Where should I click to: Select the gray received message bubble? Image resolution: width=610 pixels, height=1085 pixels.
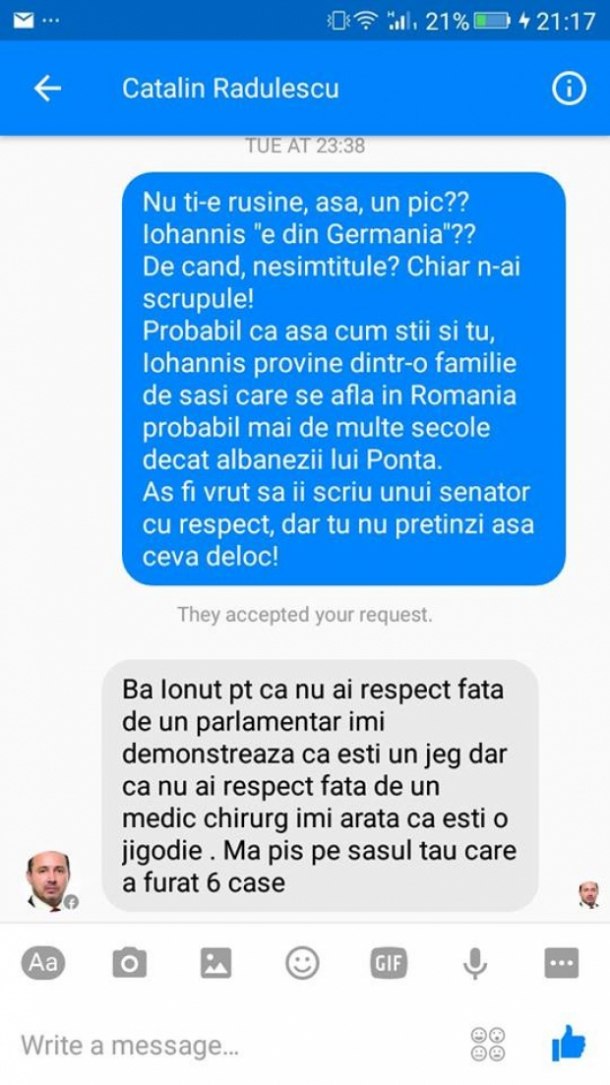(x=320, y=785)
